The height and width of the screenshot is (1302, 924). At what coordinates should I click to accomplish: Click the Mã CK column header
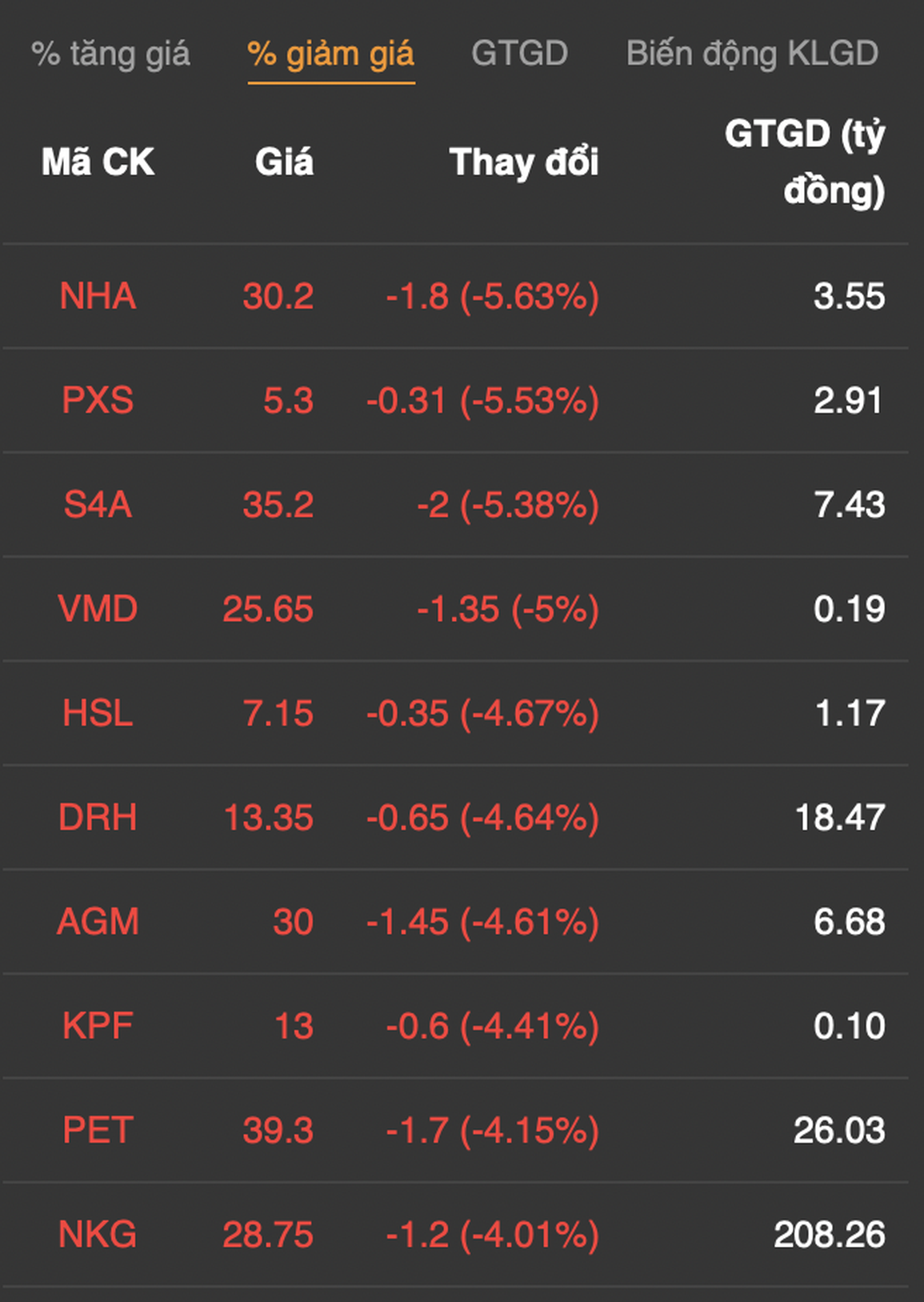click(x=98, y=162)
